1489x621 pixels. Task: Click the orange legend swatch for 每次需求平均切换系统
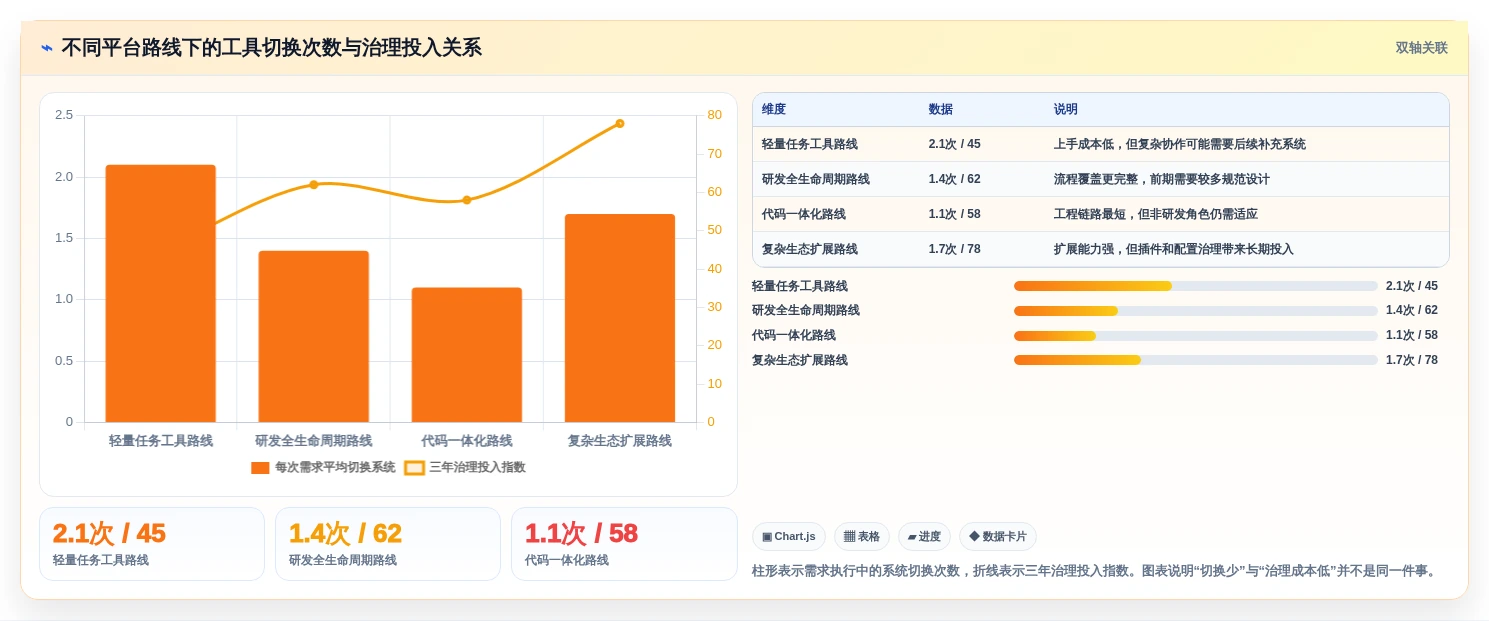[x=260, y=467]
